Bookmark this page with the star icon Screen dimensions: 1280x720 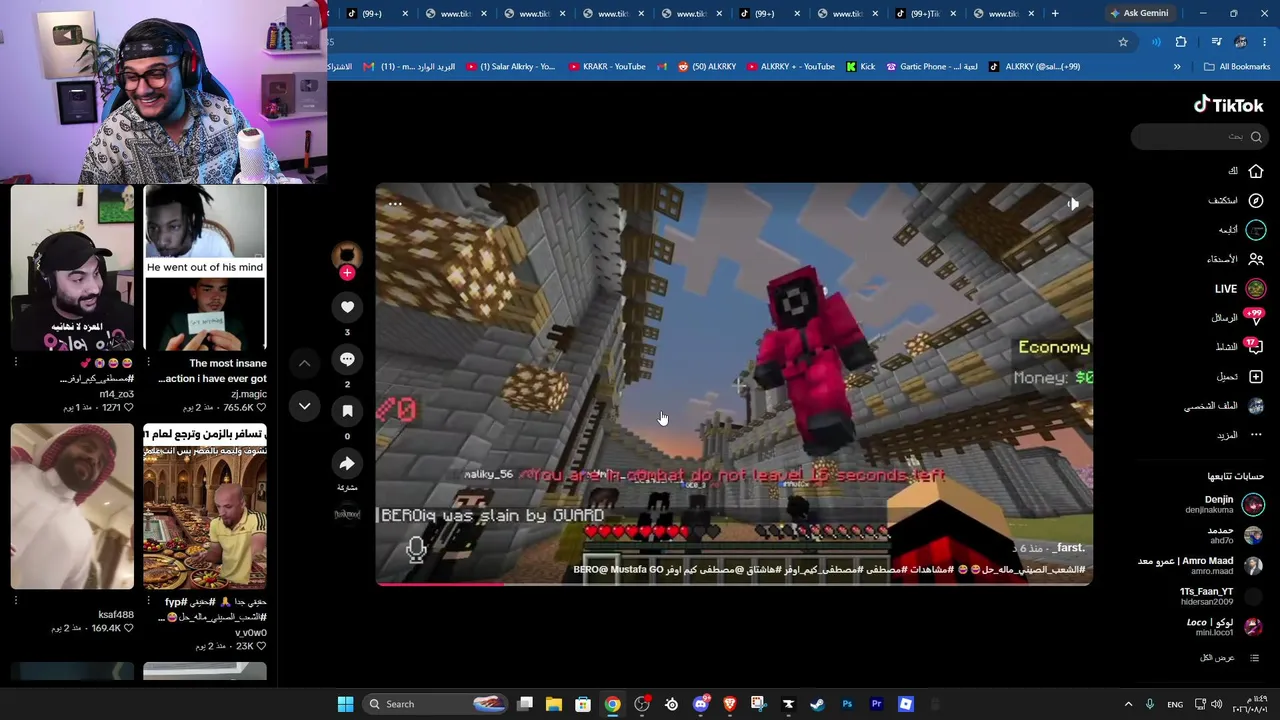[1123, 42]
